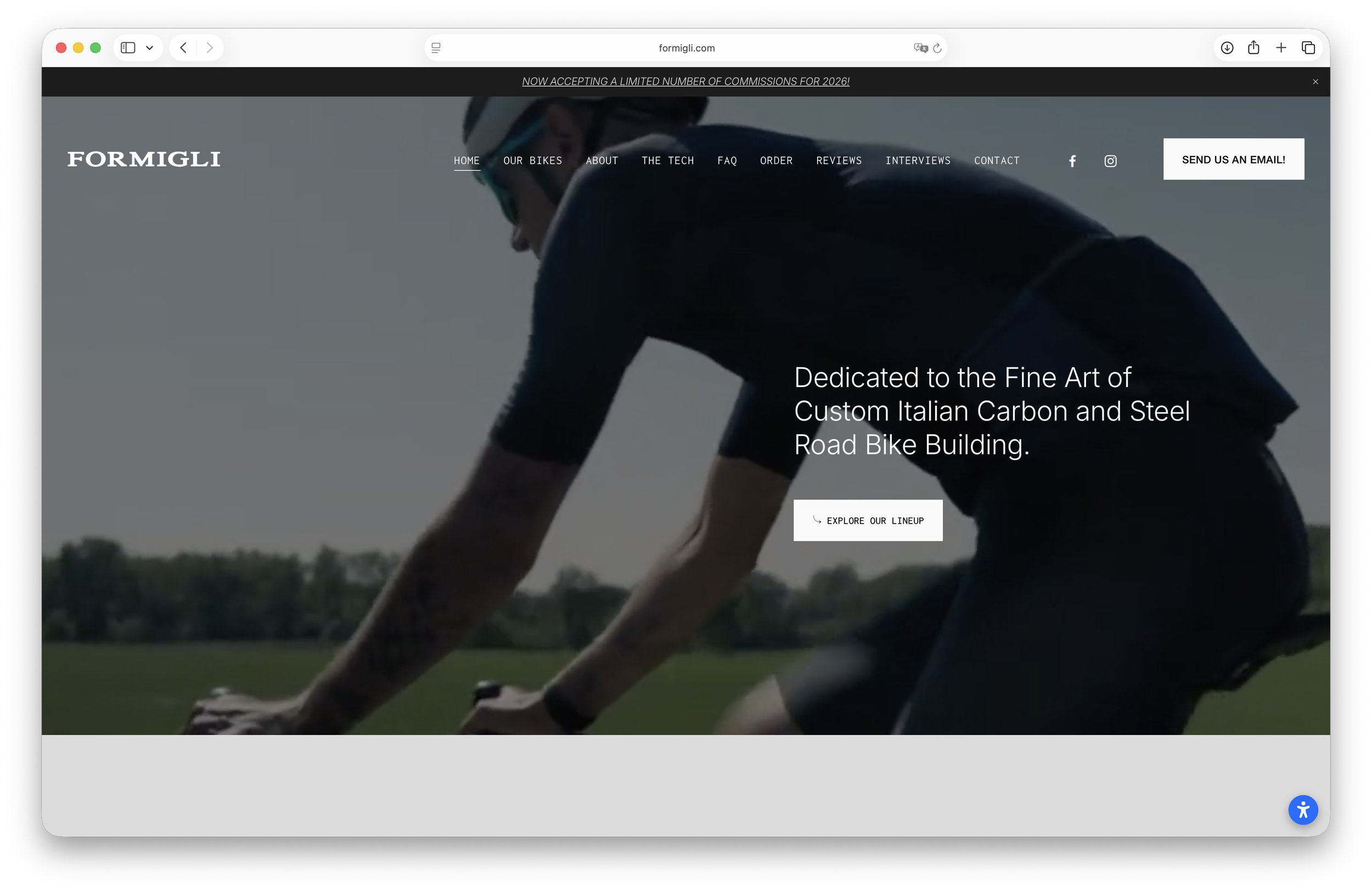Viewport: 1372px width, 892px height.
Task: Click the Safari downloads icon
Action: [x=1227, y=48]
